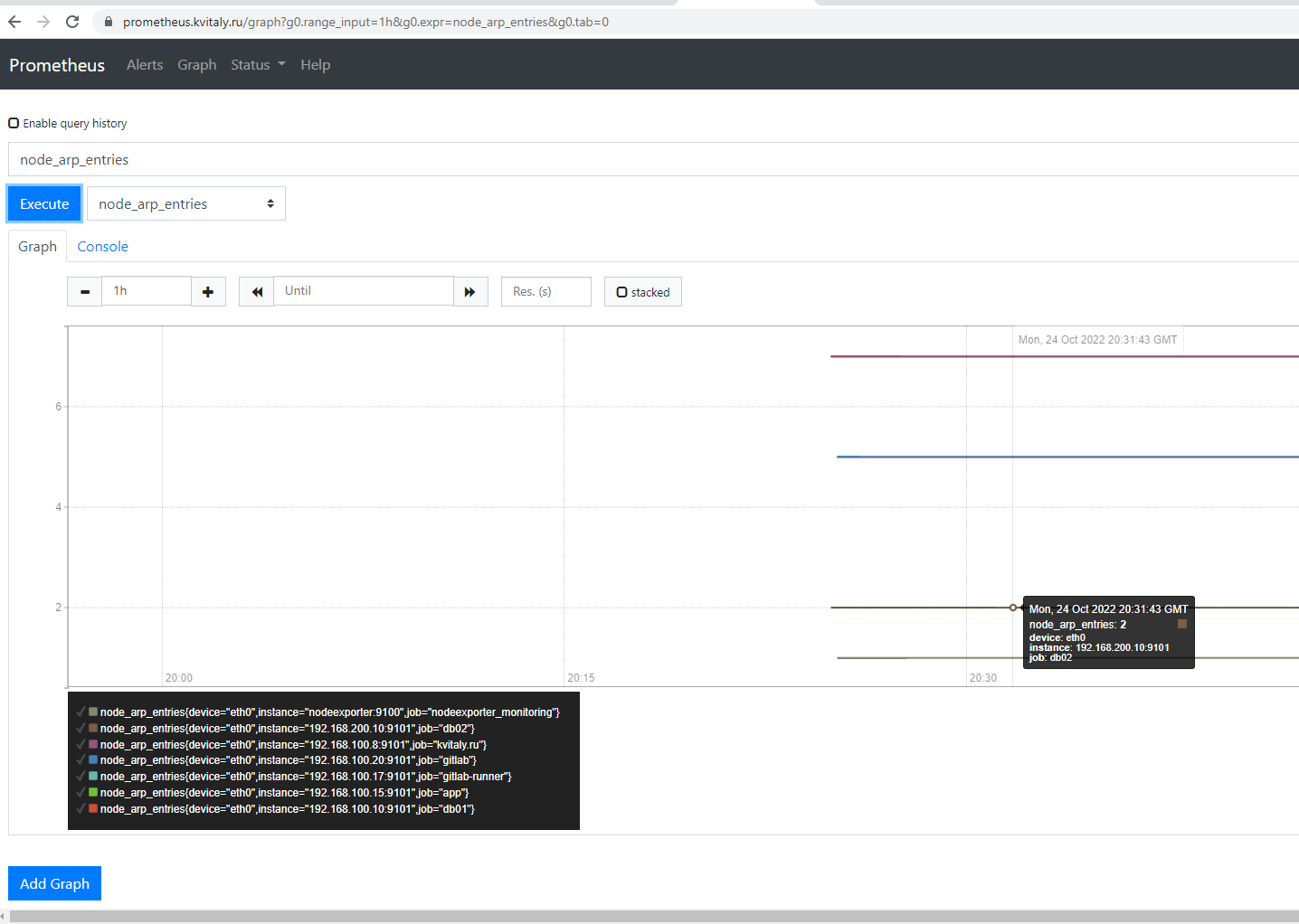Open the Alerts page from the navbar

tap(145, 64)
